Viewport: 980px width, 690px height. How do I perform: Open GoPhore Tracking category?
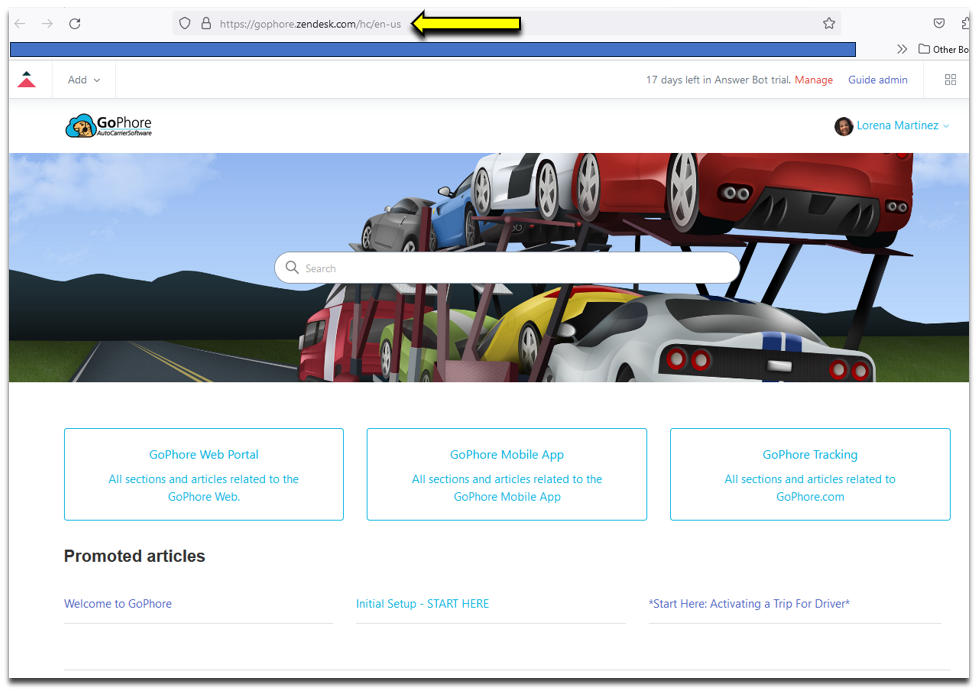click(810, 474)
